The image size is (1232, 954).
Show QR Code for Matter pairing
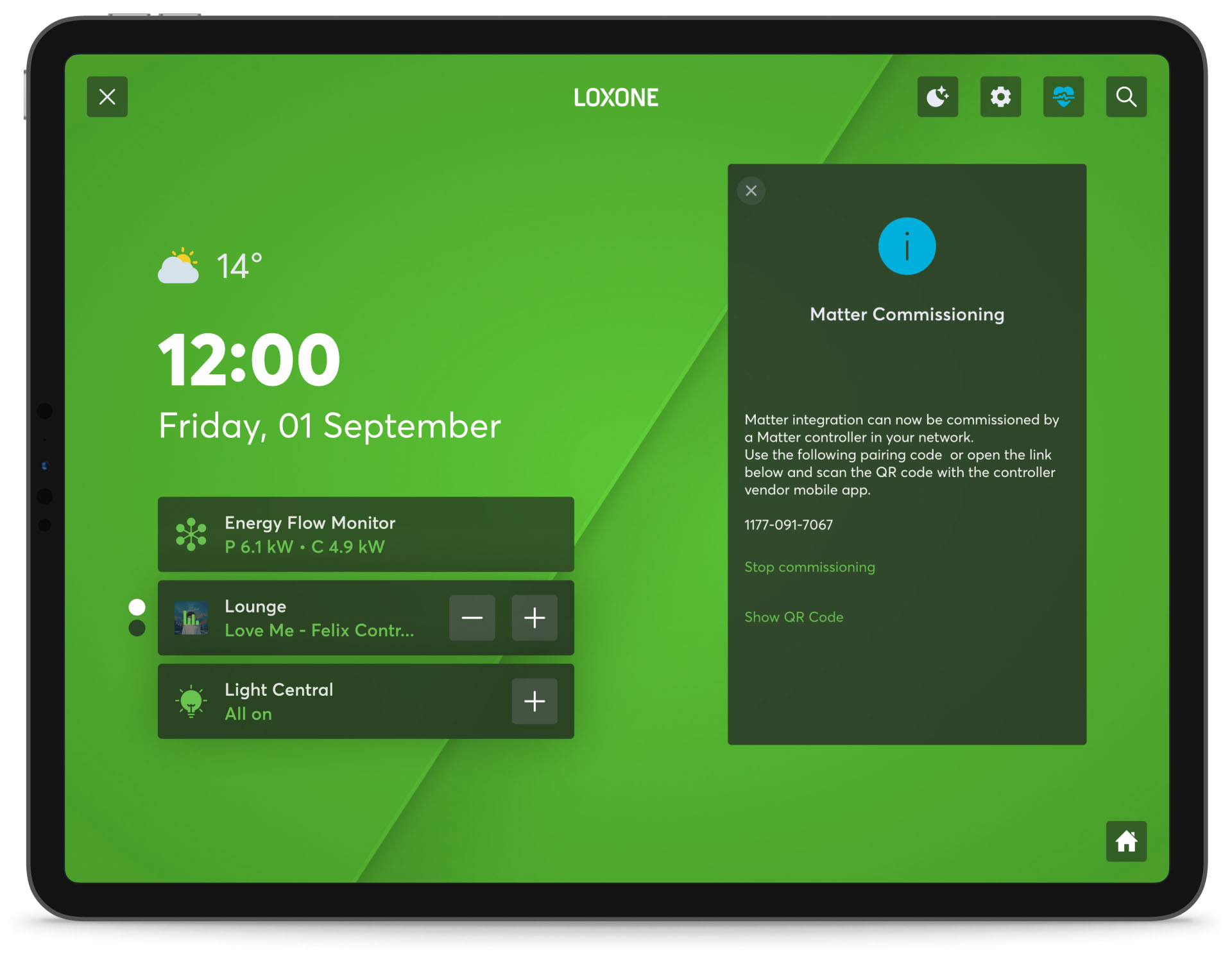(795, 616)
